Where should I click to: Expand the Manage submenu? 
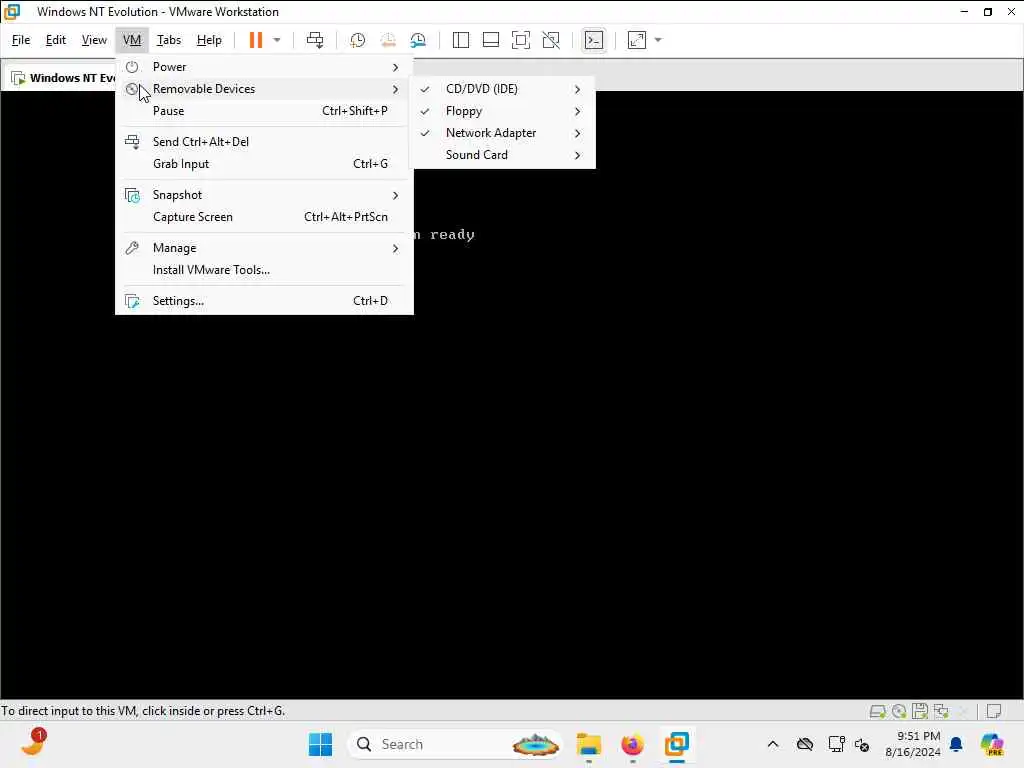pyautogui.click(x=264, y=248)
